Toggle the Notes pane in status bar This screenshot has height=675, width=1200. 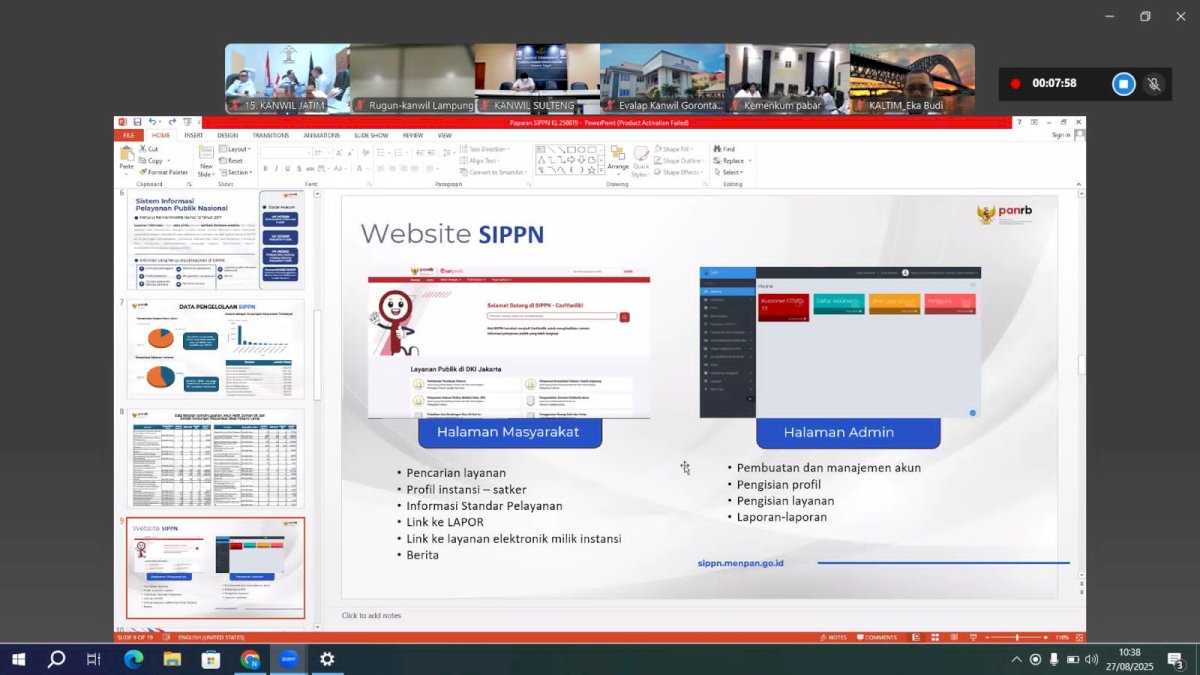(833, 637)
